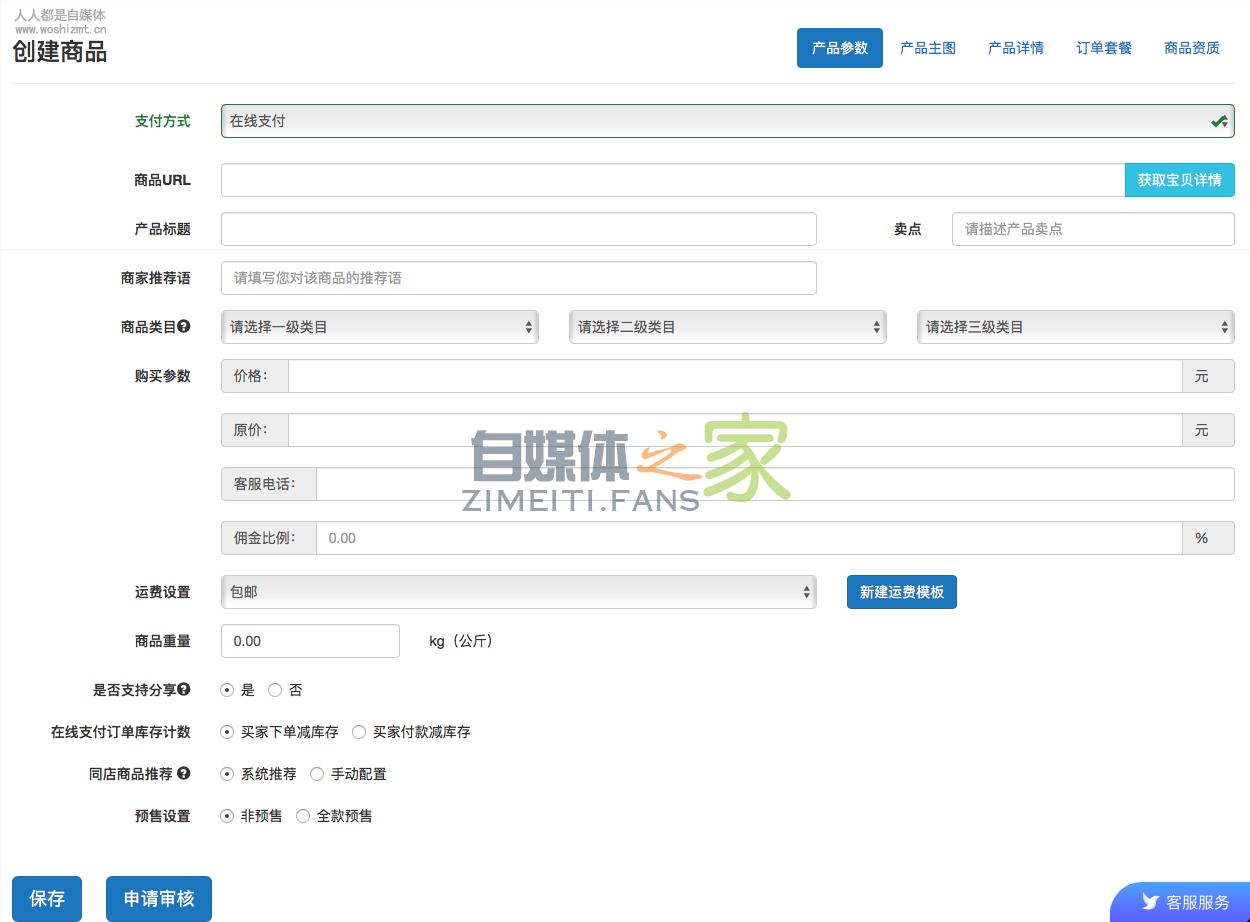Screen dimensions: 1250x922
Task: Open the 请选择一级类目 dropdown
Action: click(x=380, y=326)
